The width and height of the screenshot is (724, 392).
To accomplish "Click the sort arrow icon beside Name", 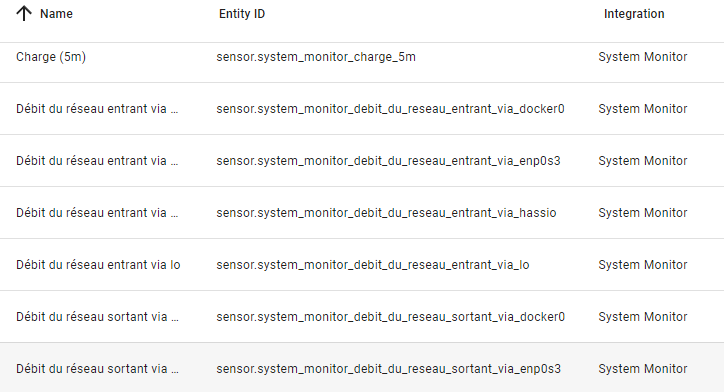I will pos(24,14).
